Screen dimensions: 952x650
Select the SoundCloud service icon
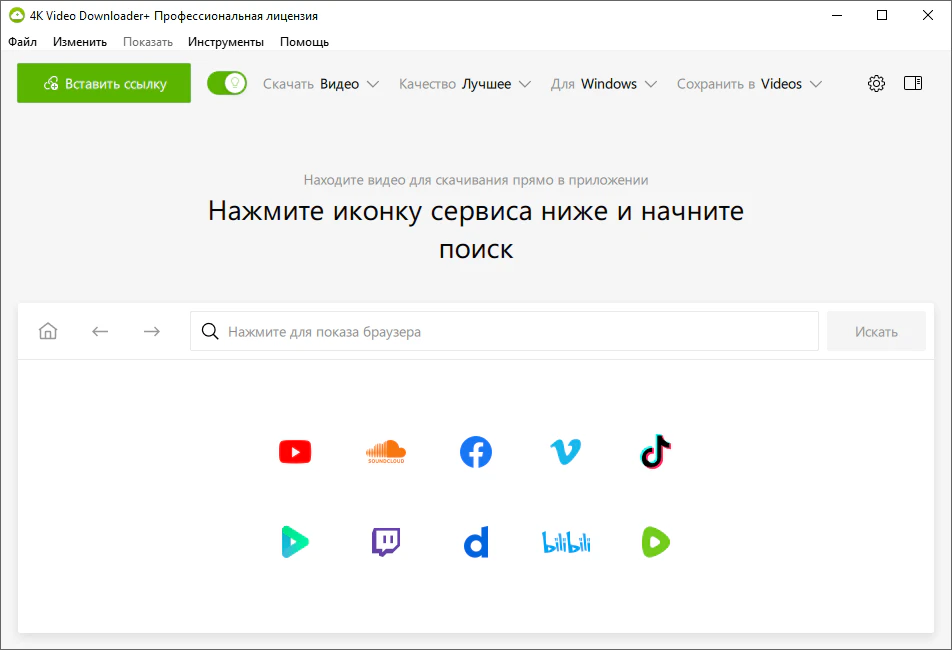point(385,452)
